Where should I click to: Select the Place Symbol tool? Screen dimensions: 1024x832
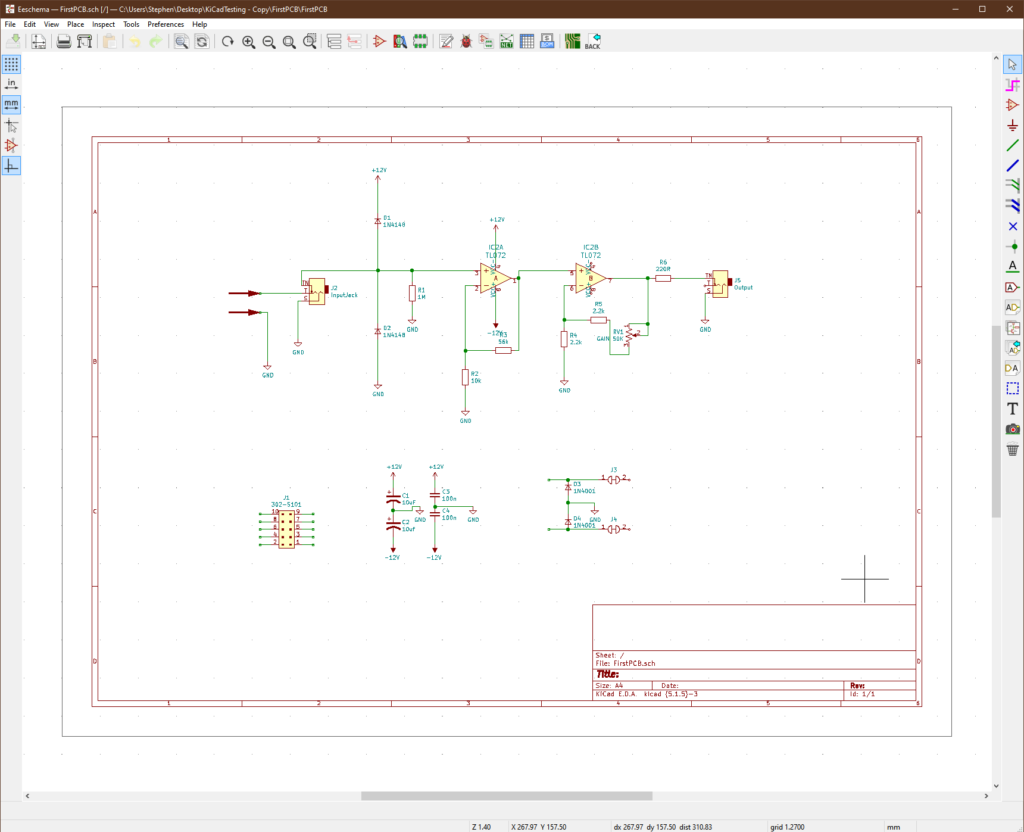click(1012, 104)
